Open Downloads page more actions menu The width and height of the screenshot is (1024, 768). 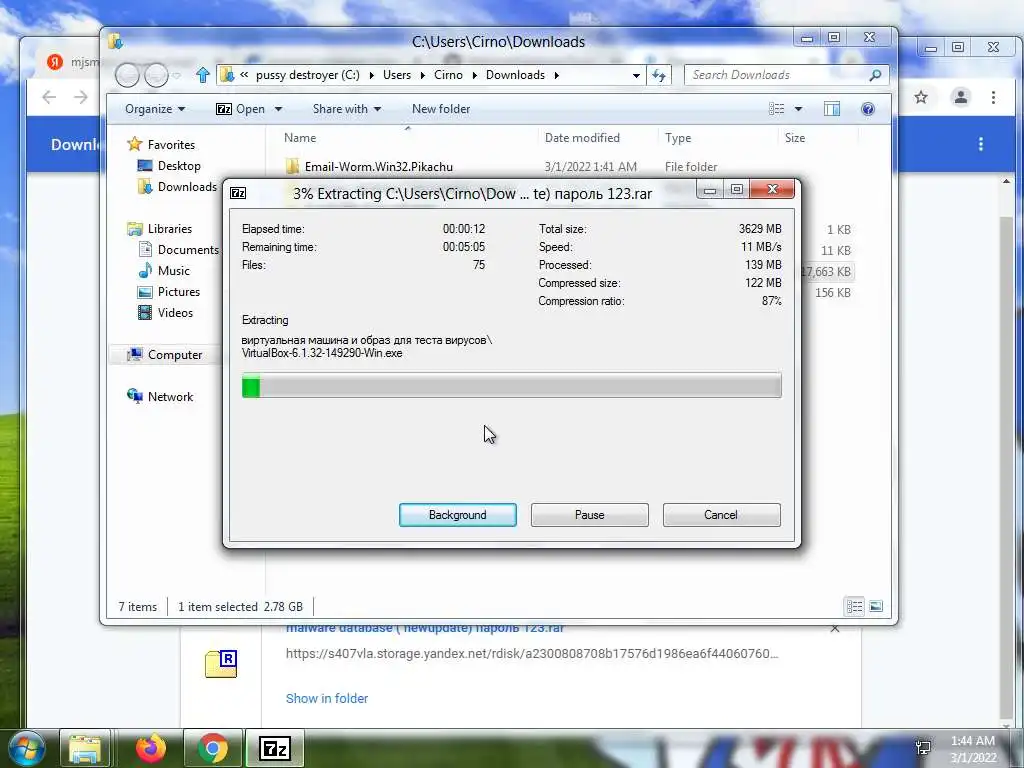click(x=980, y=144)
